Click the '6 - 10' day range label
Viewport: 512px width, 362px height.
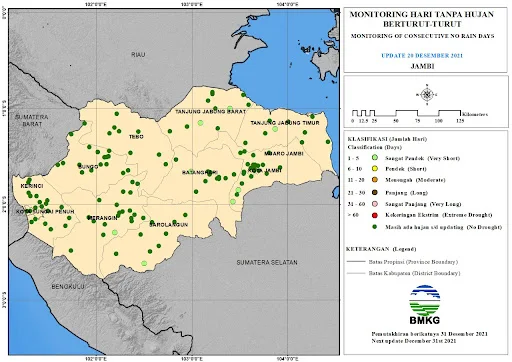coord(355,169)
